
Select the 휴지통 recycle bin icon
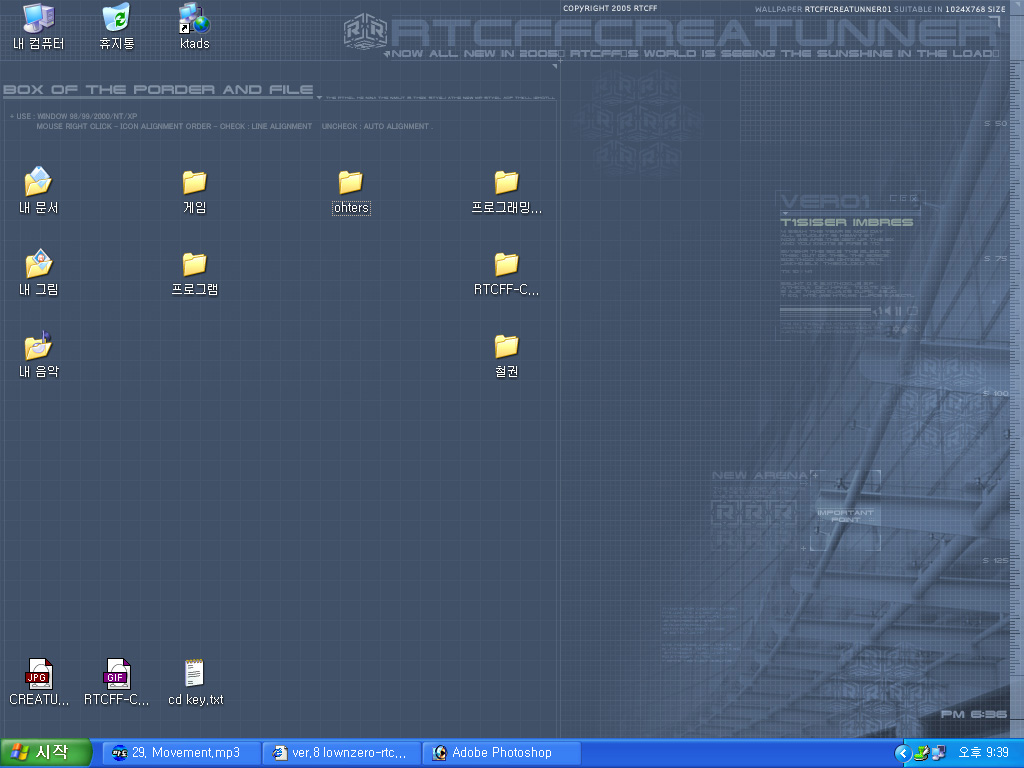(116, 18)
